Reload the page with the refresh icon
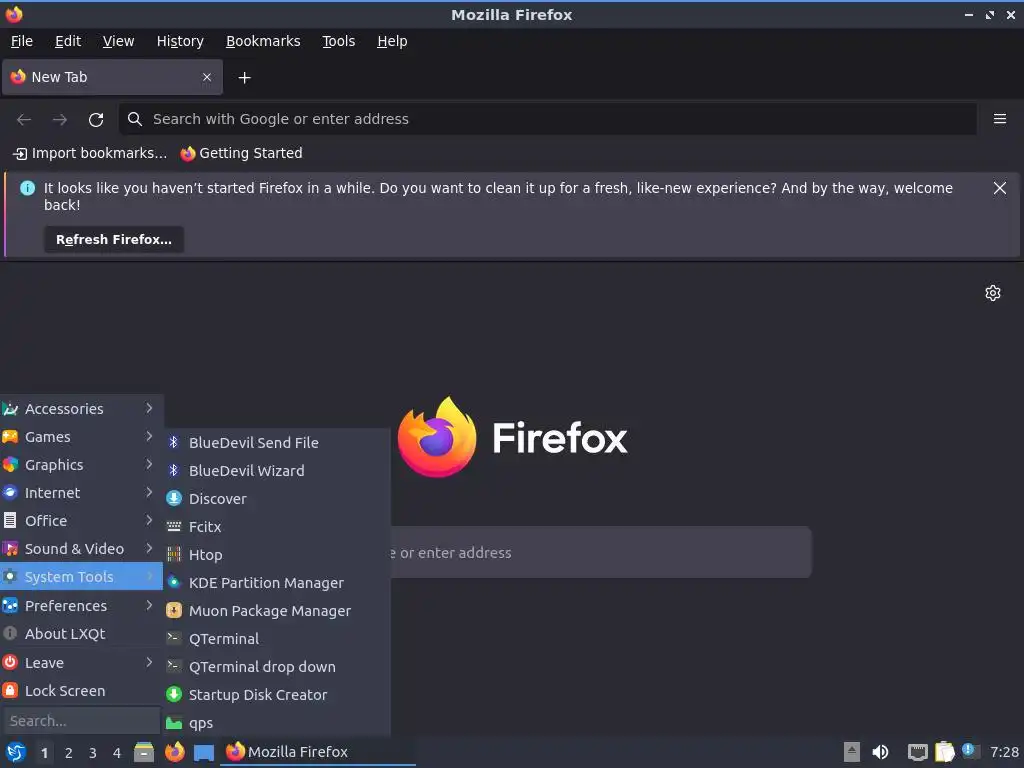1024x768 pixels. pyautogui.click(x=96, y=120)
